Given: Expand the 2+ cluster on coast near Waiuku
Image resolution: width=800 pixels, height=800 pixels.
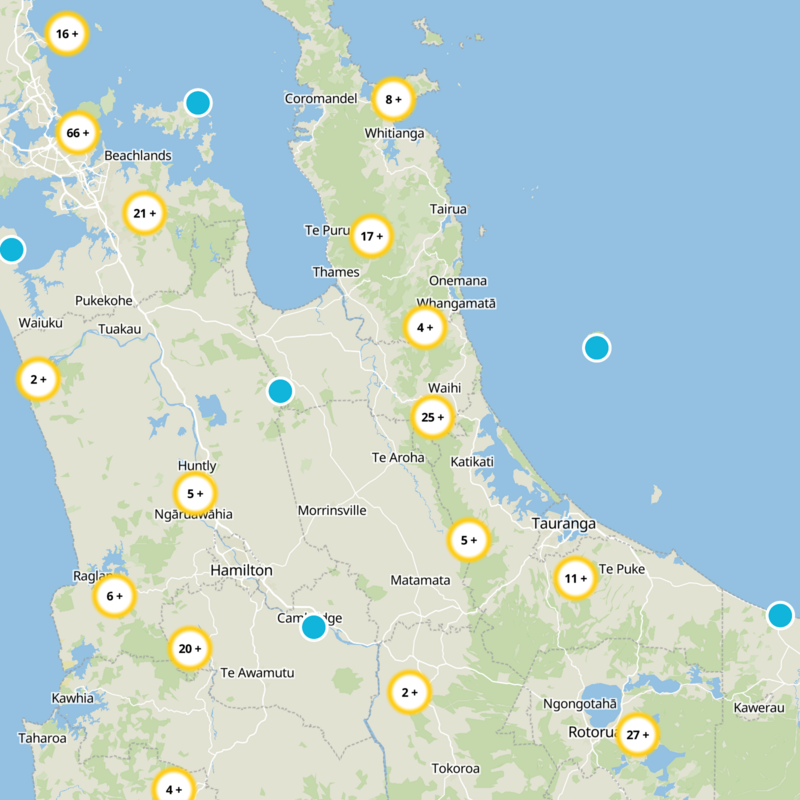Looking at the screenshot, I should pyautogui.click(x=38, y=379).
